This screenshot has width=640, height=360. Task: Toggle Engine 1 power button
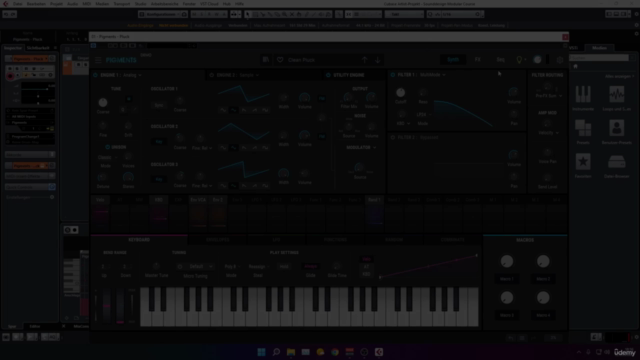tap(95, 75)
